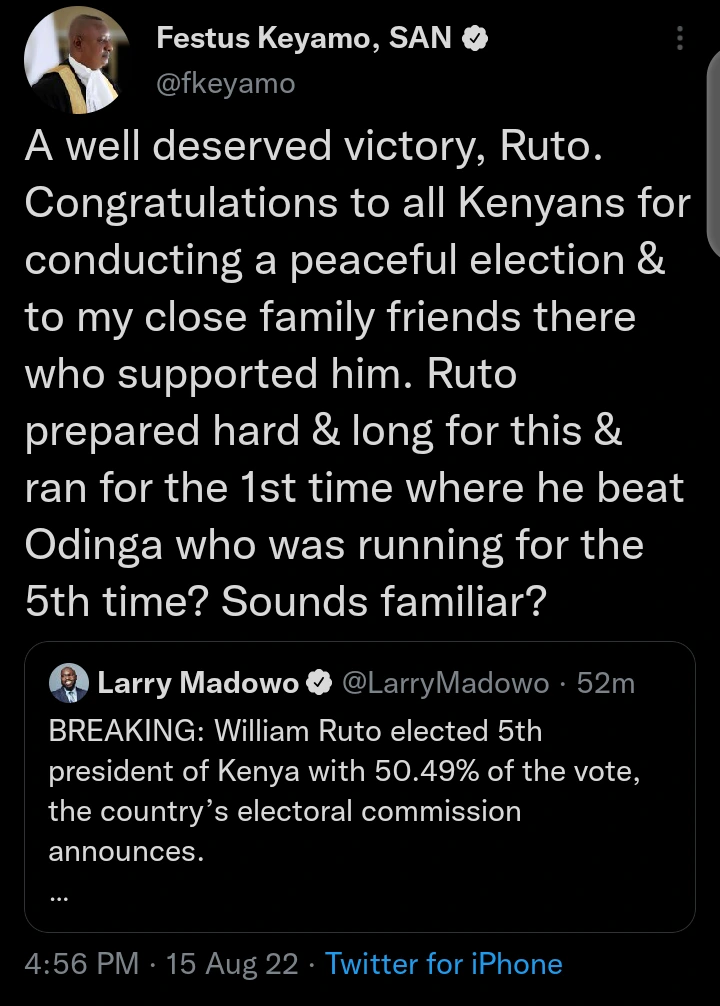Expand the quoted tweet's trailing ellipsis

[58, 897]
